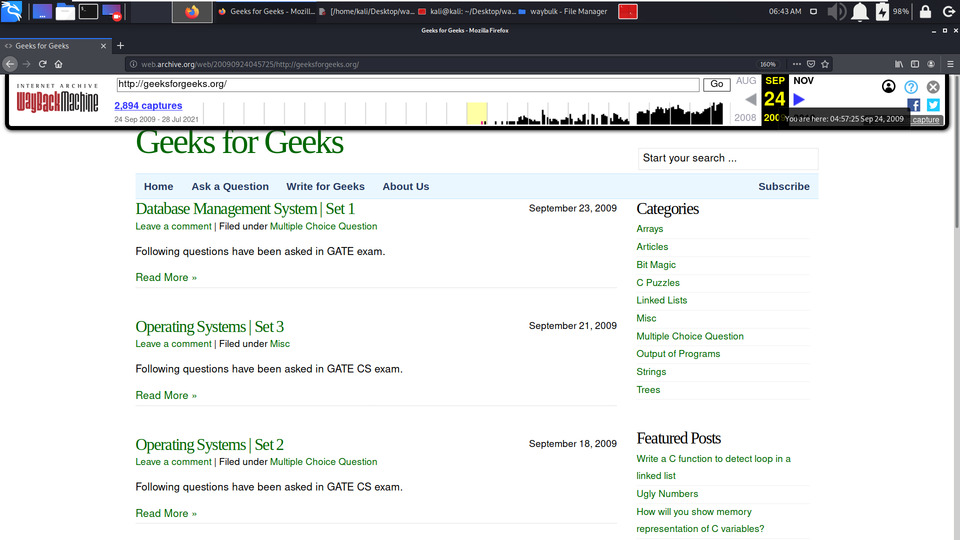The image size is (960, 540).
Task: Open the volume control in system tray
Action: (836, 12)
